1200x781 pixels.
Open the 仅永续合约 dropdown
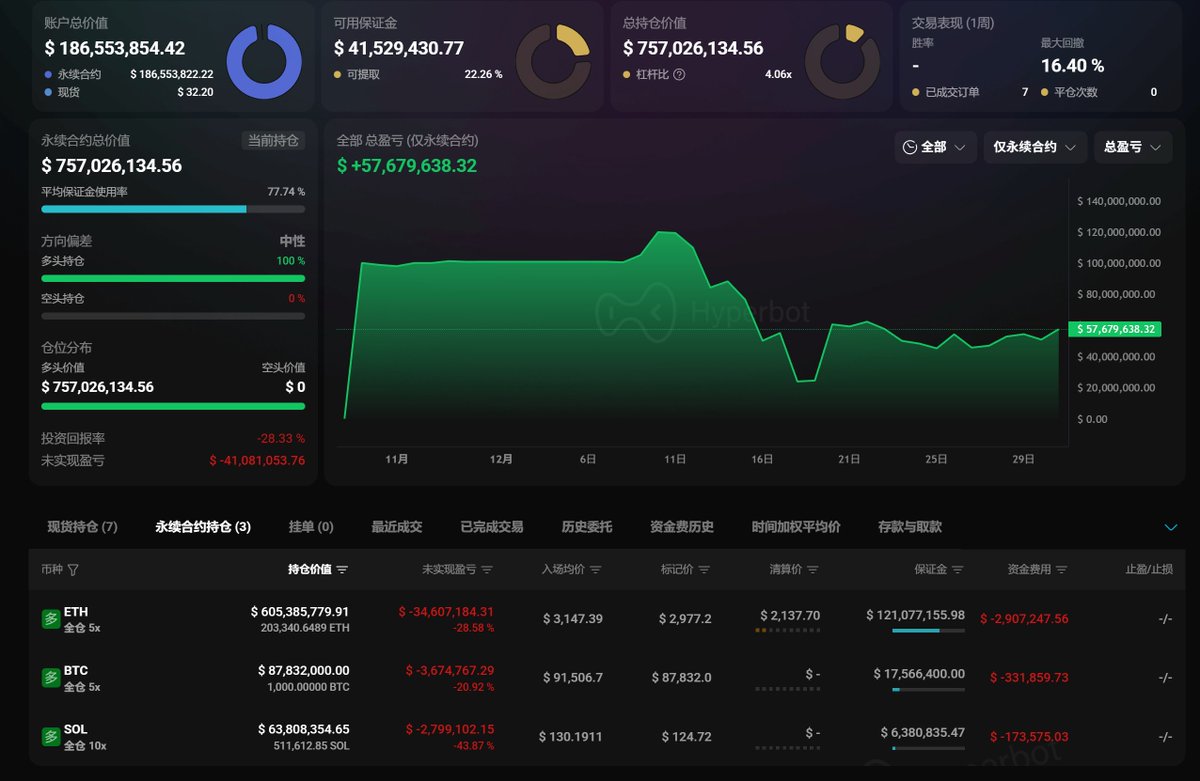1034,147
